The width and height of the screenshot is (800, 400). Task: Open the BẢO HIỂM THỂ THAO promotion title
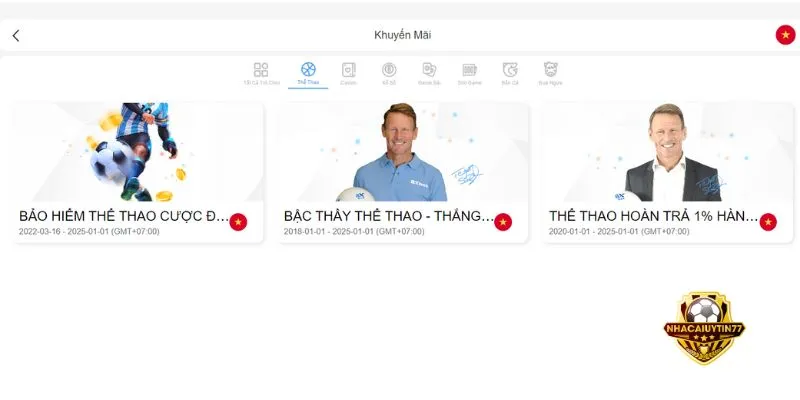(x=124, y=216)
